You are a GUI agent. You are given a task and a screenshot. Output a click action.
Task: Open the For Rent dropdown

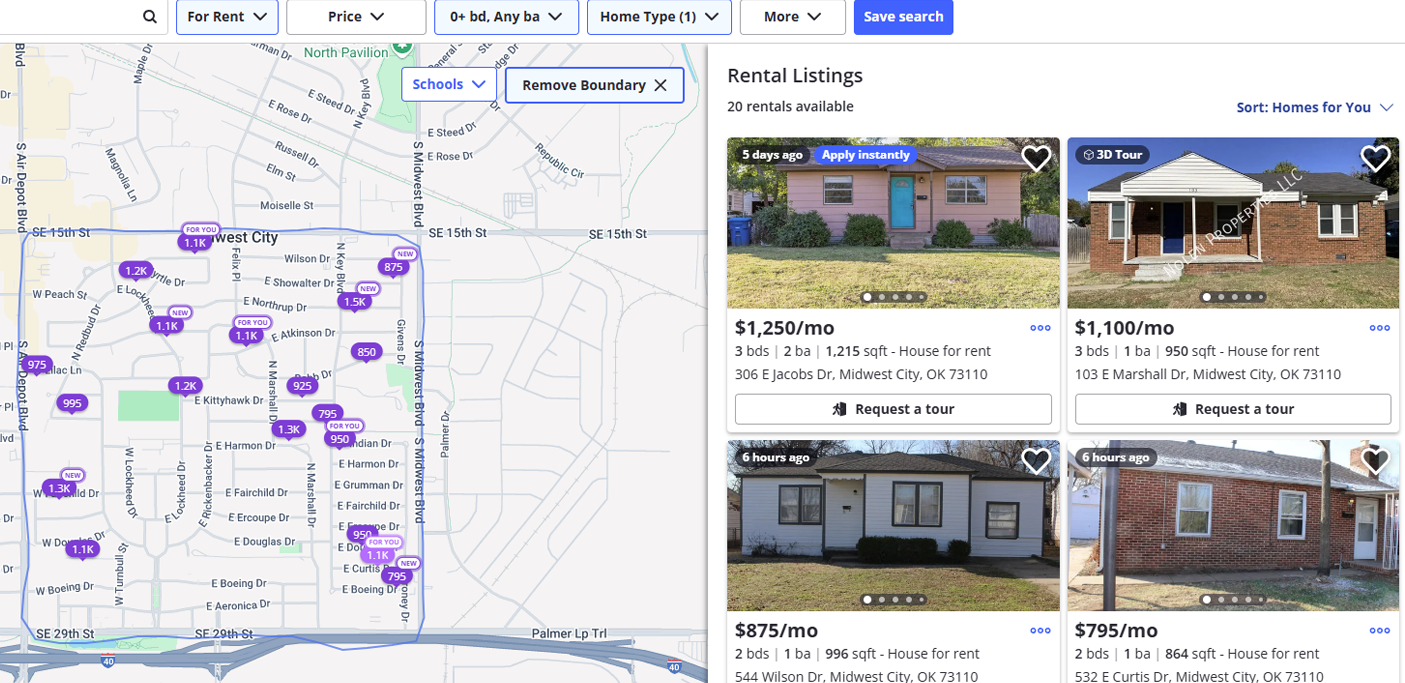[227, 17]
